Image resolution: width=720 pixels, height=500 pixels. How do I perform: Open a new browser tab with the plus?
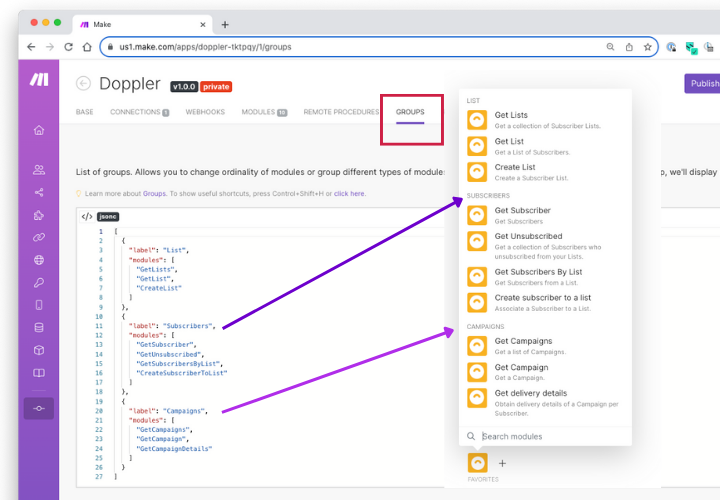225,24
